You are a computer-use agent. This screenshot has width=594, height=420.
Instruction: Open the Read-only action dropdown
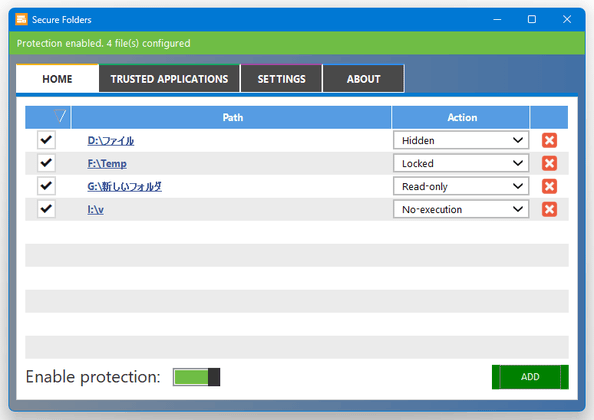pos(461,186)
